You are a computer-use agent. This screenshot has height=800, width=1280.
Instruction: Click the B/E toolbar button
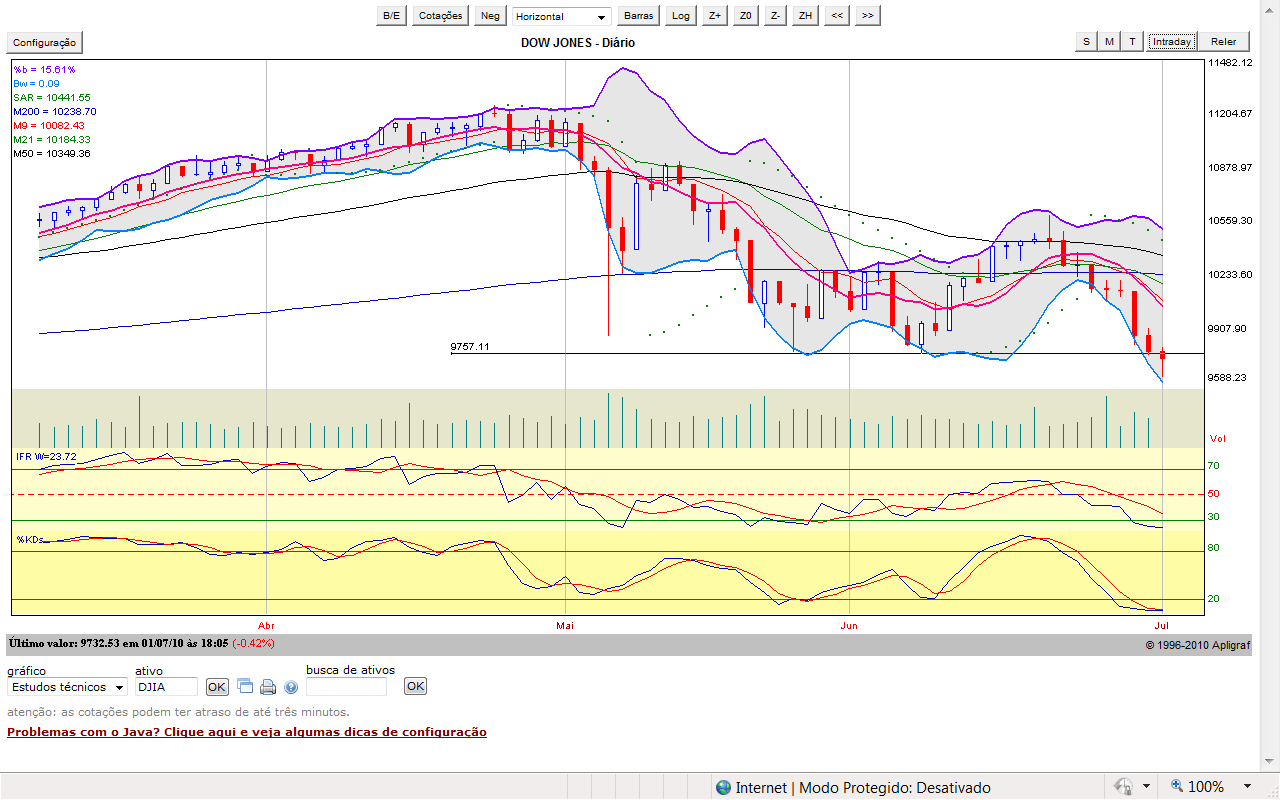(391, 16)
